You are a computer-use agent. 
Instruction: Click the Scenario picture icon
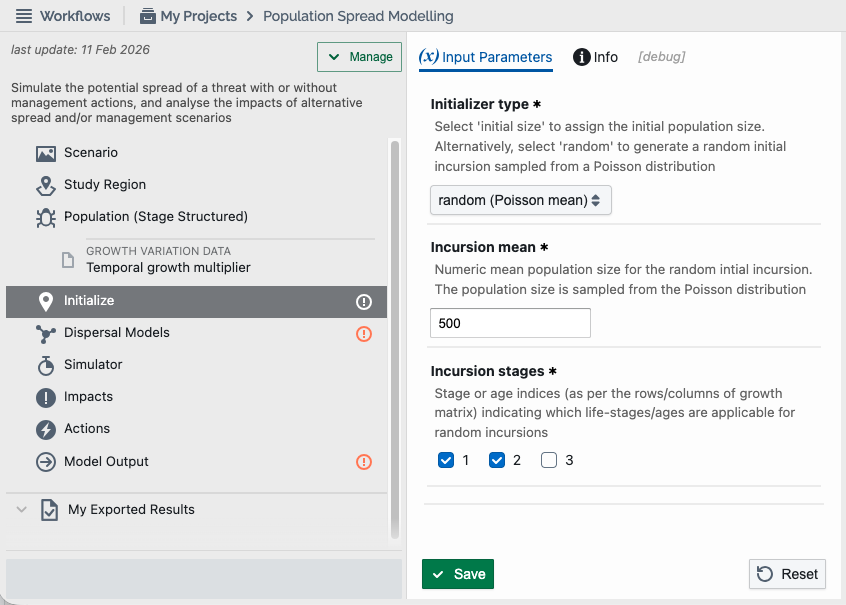coord(46,154)
